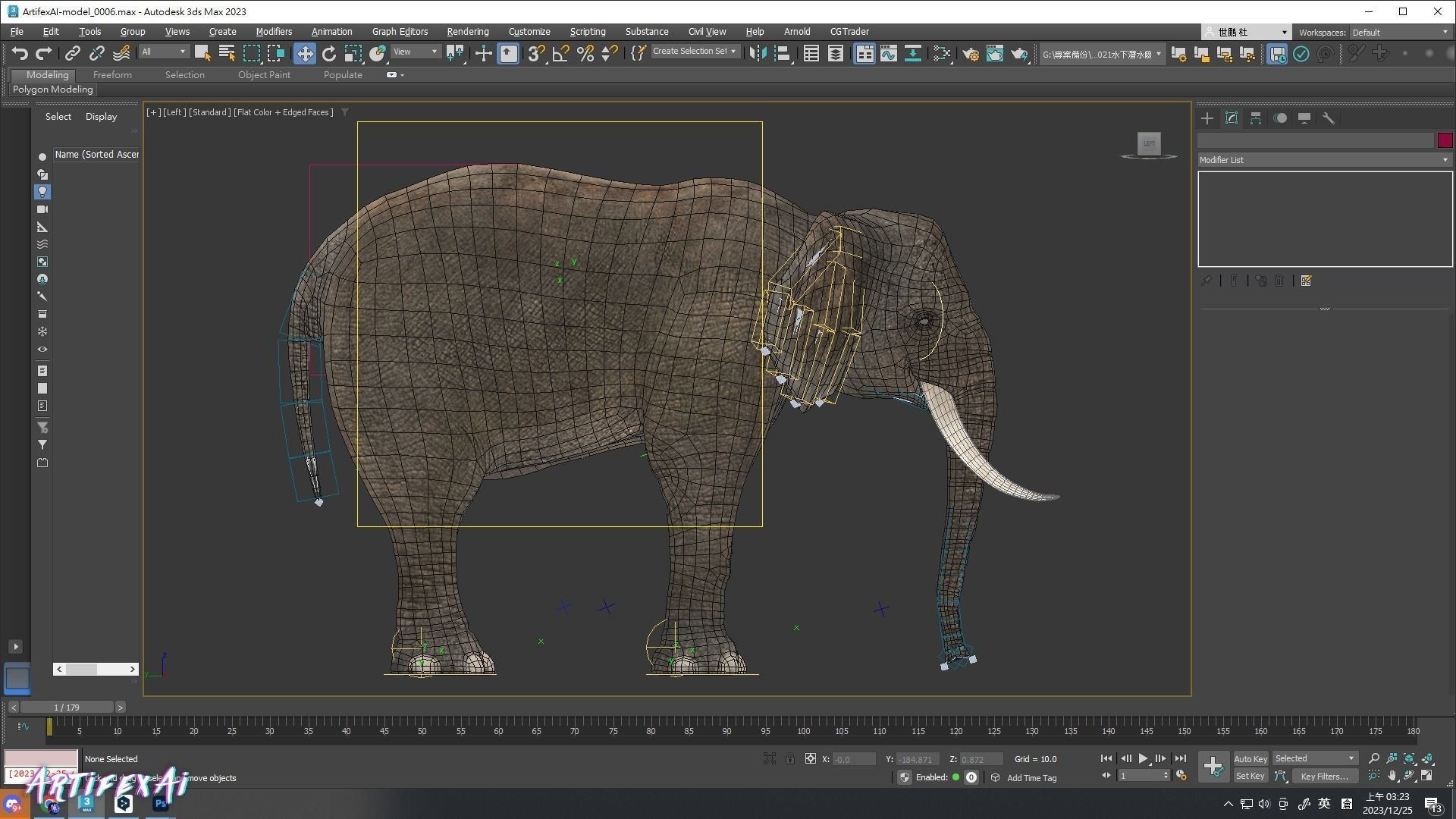Open the Workspaces Default dropdown

[1400, 32]
